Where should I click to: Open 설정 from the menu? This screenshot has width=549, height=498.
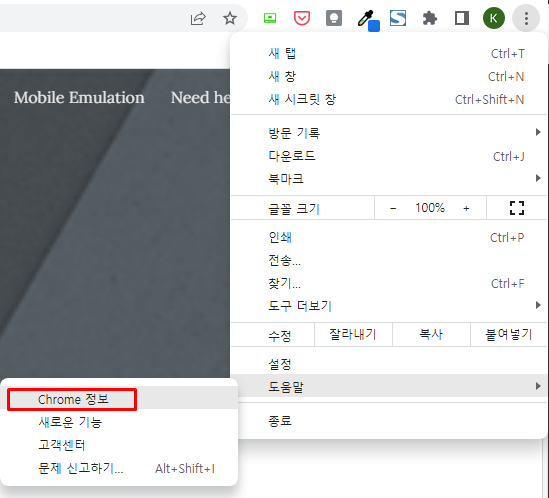(389, 364)
